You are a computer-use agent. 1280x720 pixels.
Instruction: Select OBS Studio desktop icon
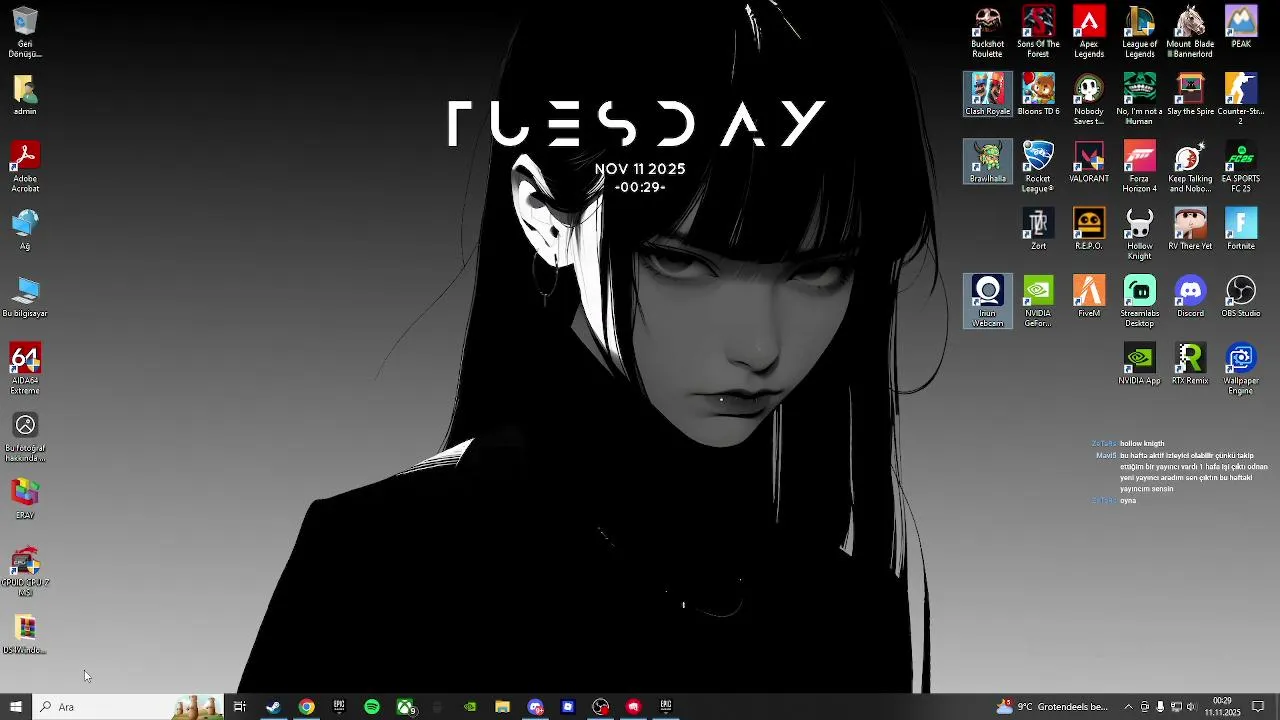[1241, 295]
